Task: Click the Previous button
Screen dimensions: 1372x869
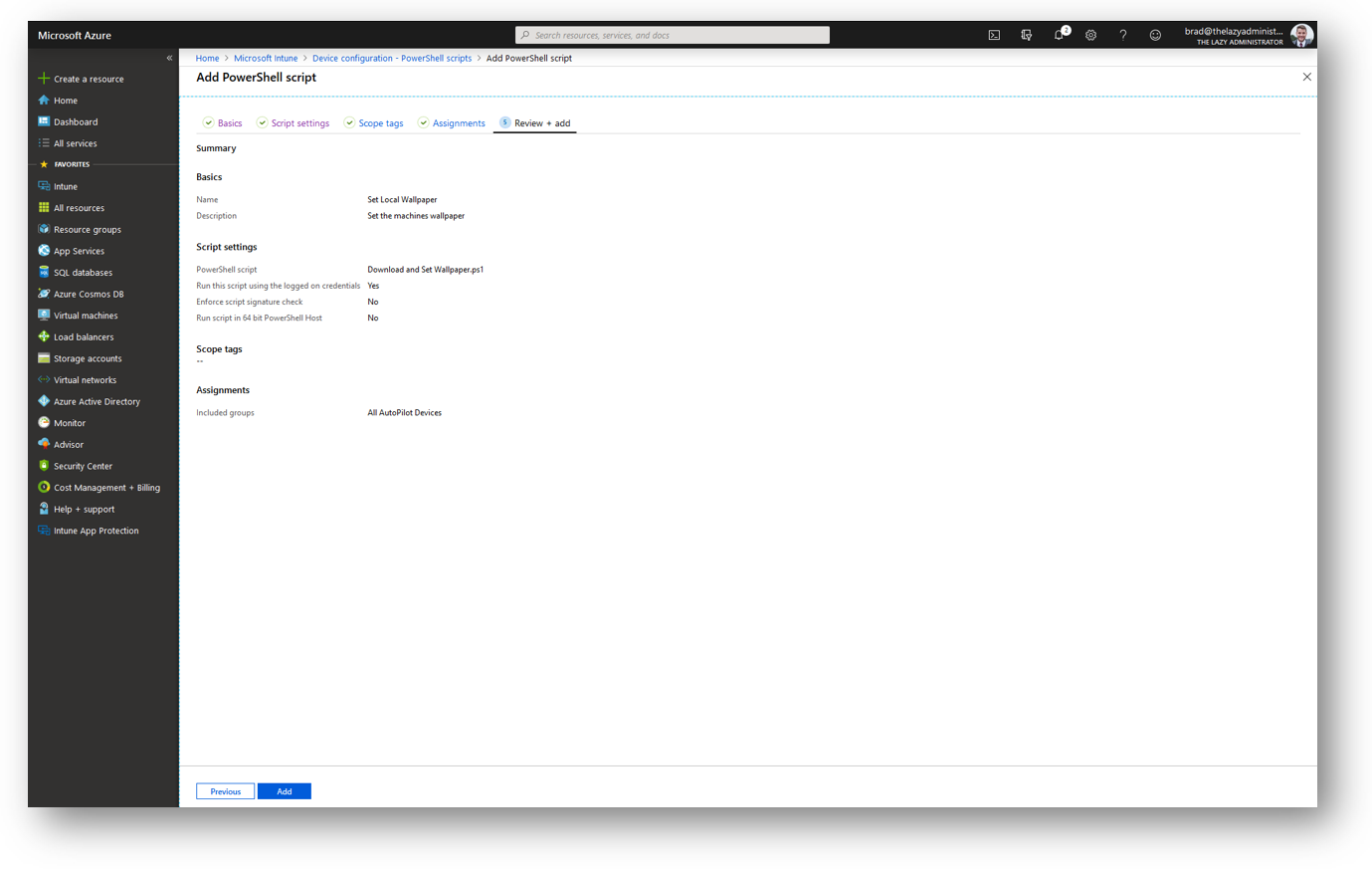Action: pyautogui.click(x=225, y=791)
